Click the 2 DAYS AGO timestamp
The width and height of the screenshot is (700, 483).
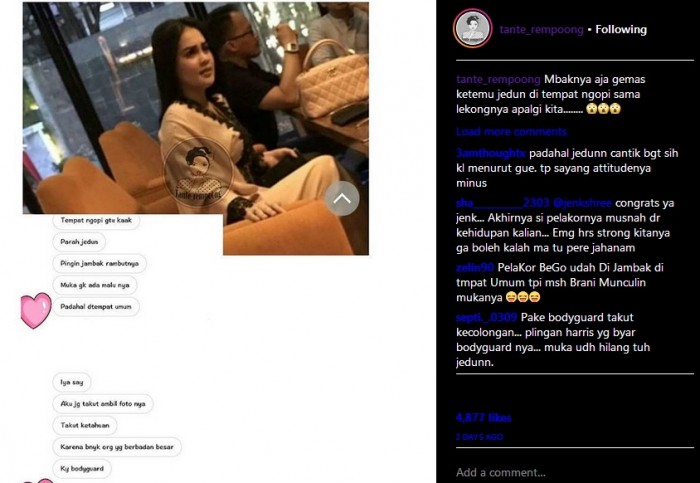479,437
